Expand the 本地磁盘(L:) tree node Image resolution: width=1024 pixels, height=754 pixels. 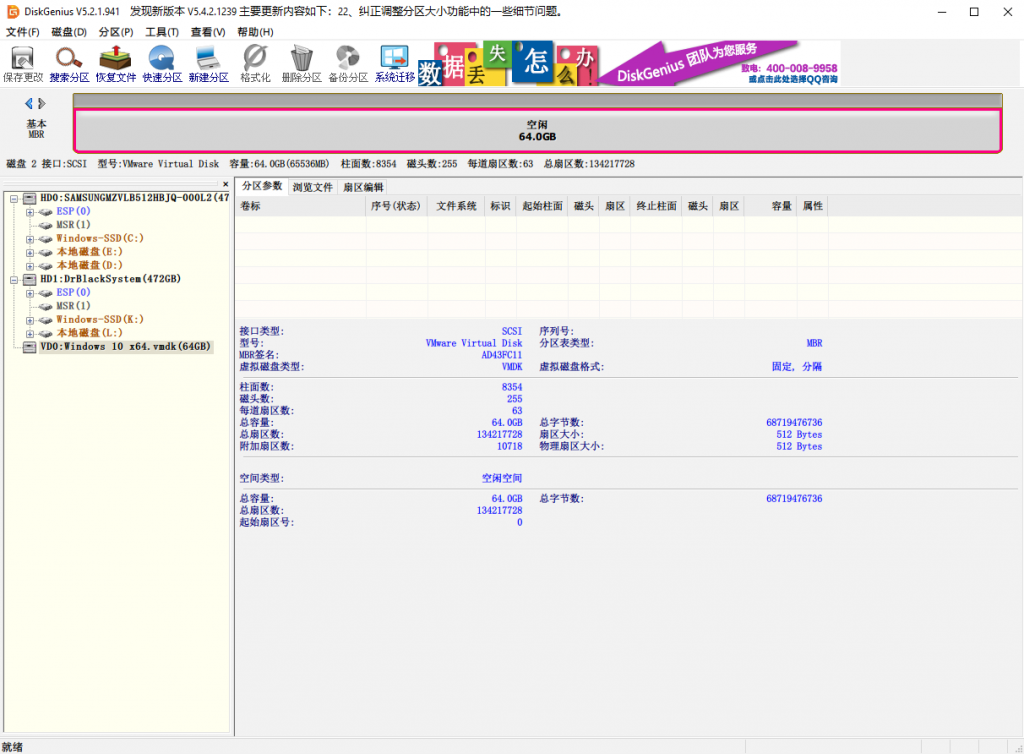29,334
